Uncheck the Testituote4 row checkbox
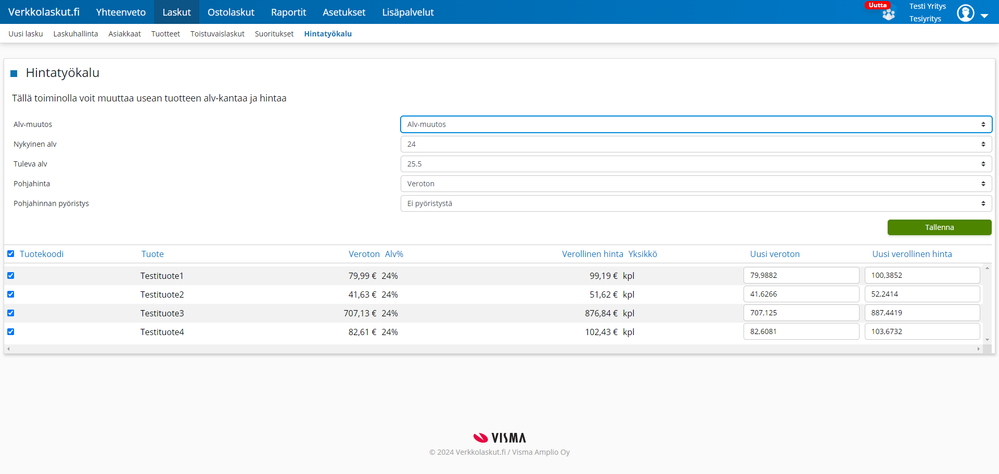 pyautogui.click(x=11, y=331)
